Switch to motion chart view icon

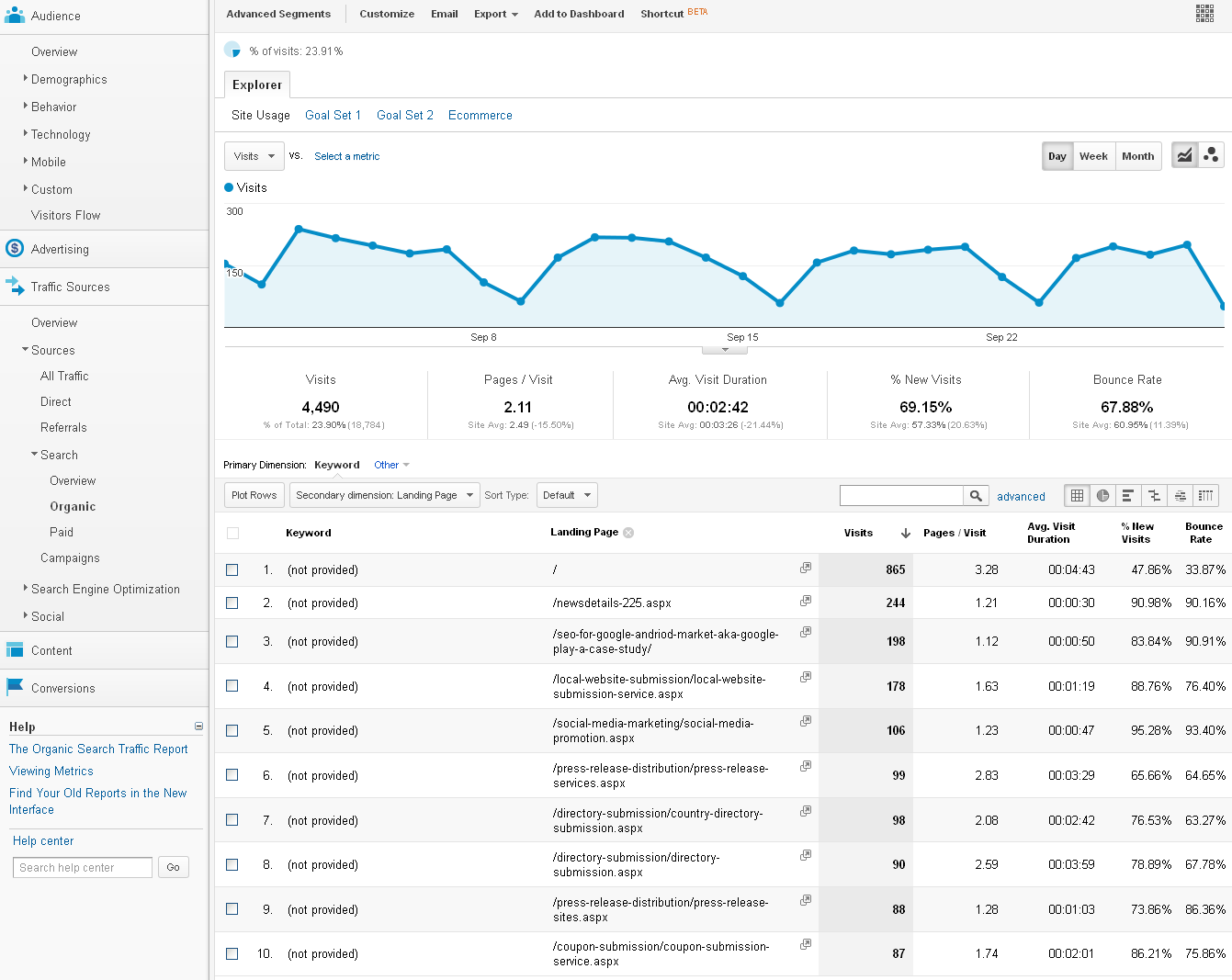1211,155
